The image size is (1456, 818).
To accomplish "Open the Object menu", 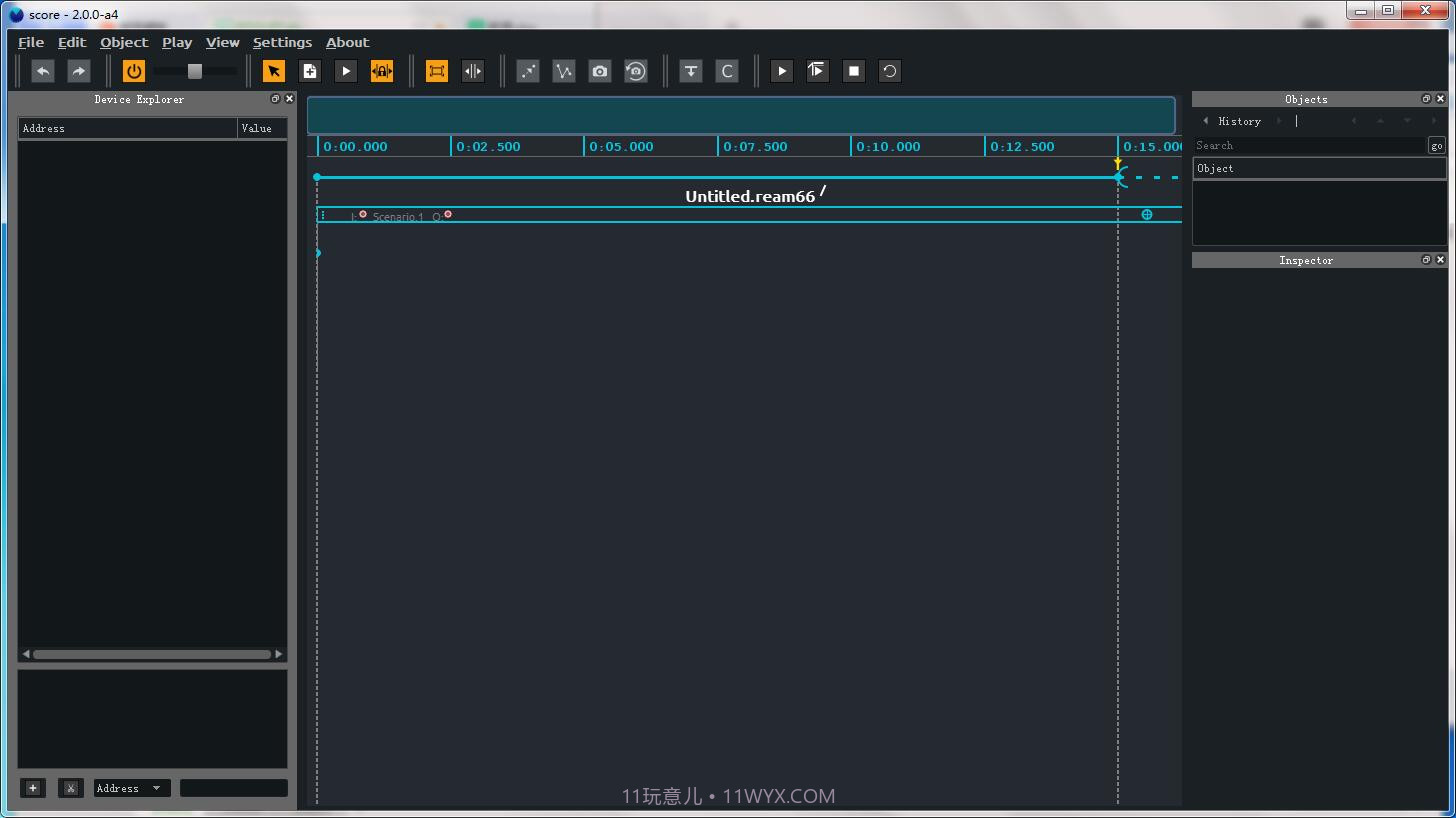I will coord(124,42).
